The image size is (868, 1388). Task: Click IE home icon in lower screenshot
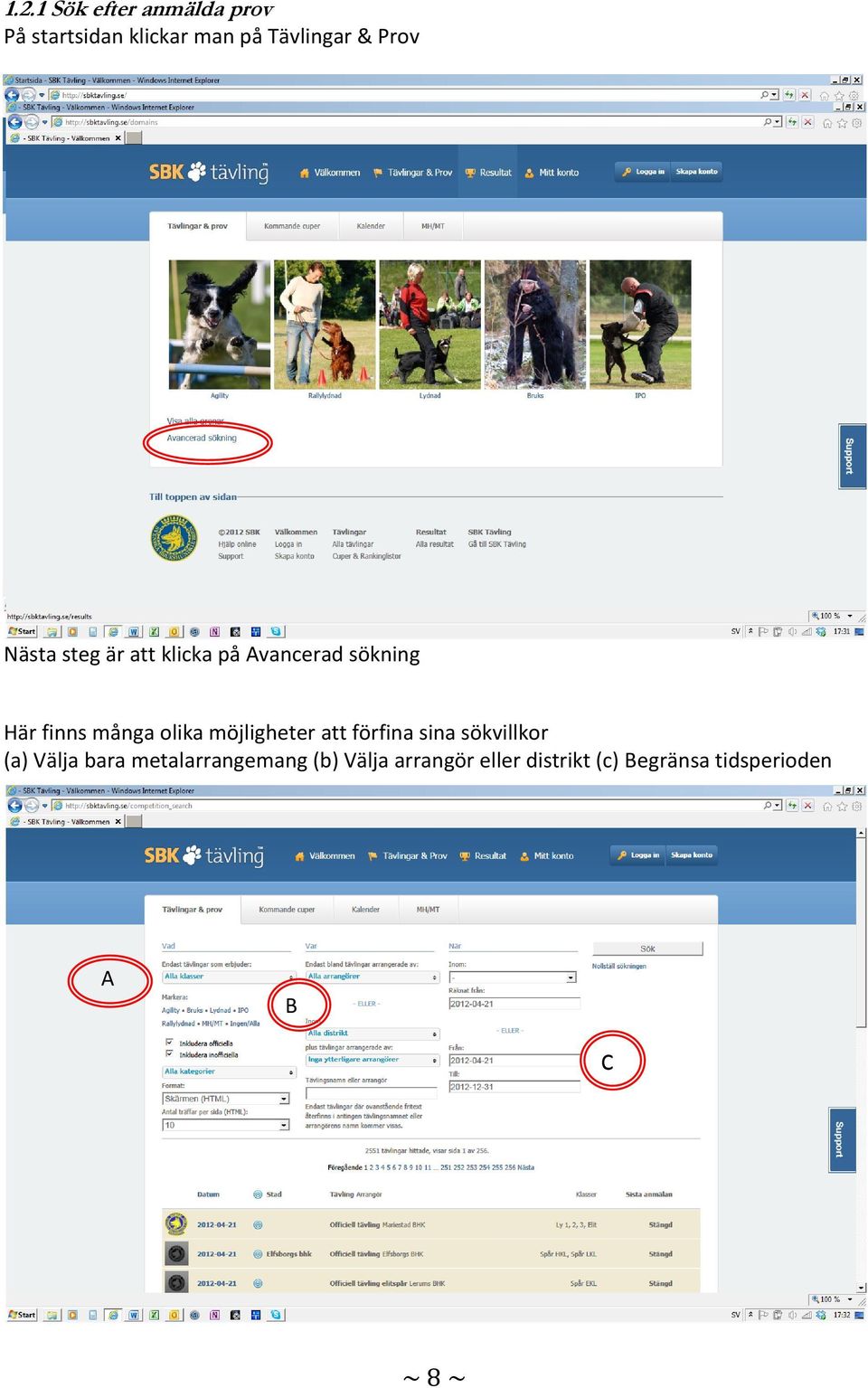(826, 807)
